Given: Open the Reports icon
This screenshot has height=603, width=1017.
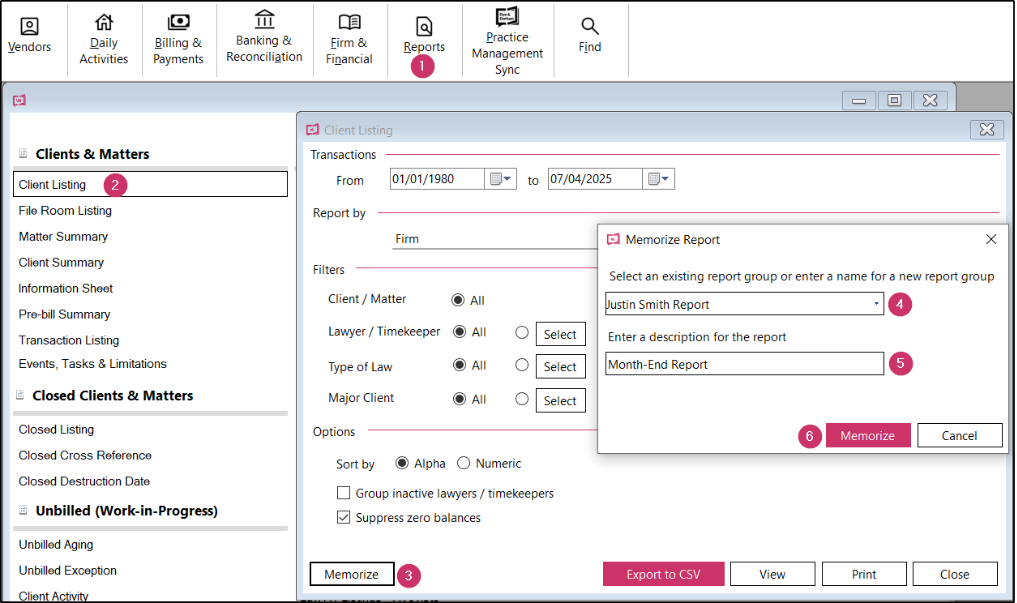Looking at the screenshot, I should (x=424, y=27).
